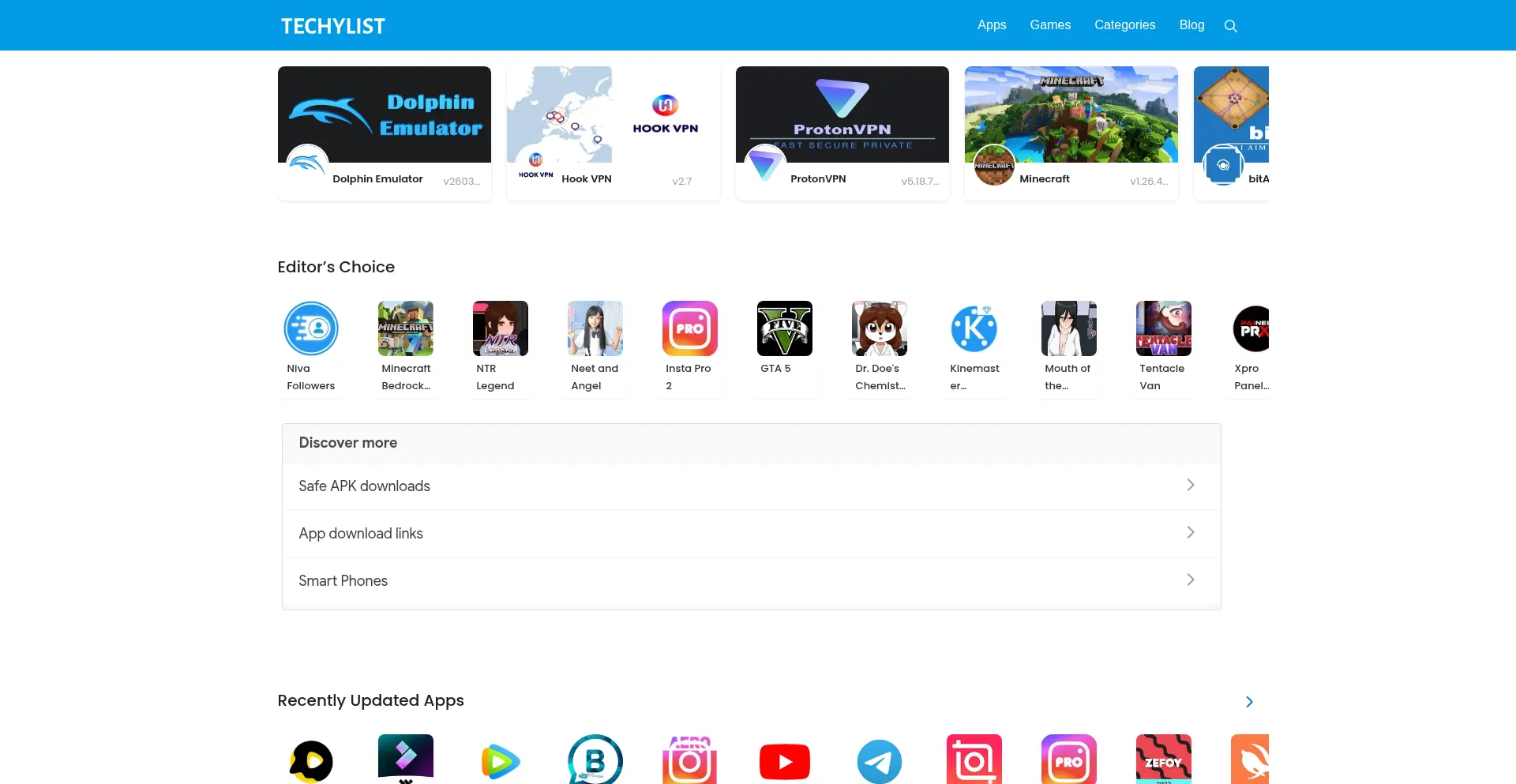Expand the Safe APK downloads chevron
Screen dimensions: 1516x784
pos(1191,485)
